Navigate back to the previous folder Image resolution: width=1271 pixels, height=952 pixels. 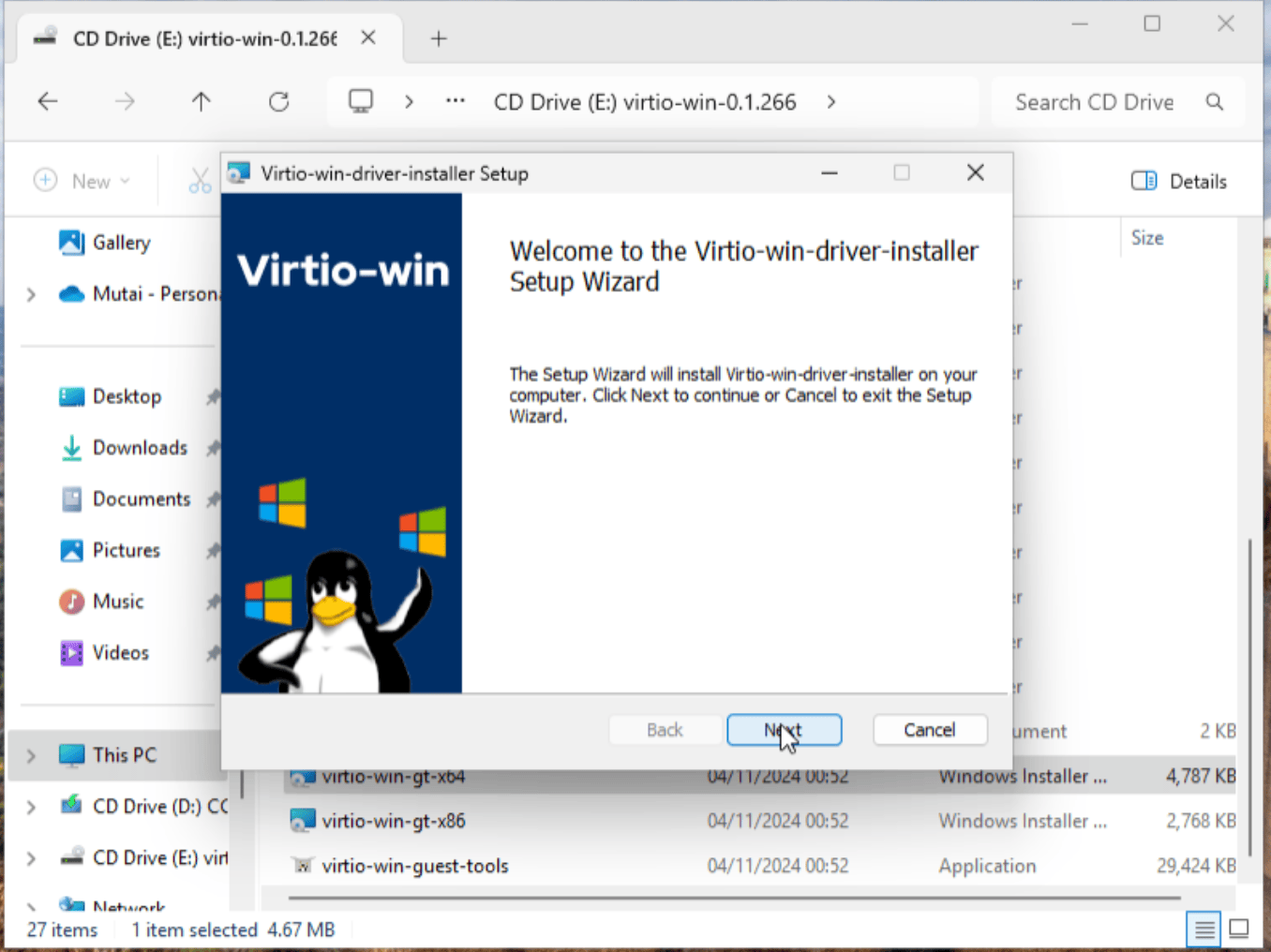tap(47, 101)
